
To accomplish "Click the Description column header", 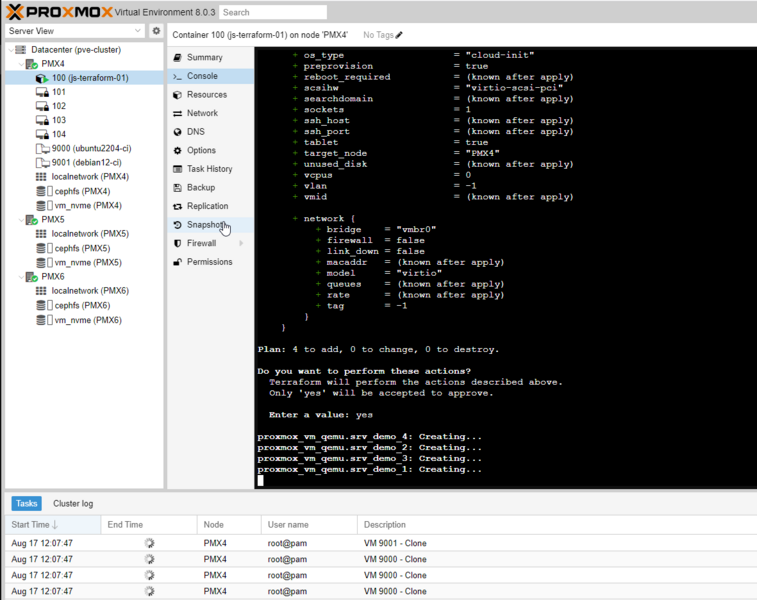I will tap(557, 525).
